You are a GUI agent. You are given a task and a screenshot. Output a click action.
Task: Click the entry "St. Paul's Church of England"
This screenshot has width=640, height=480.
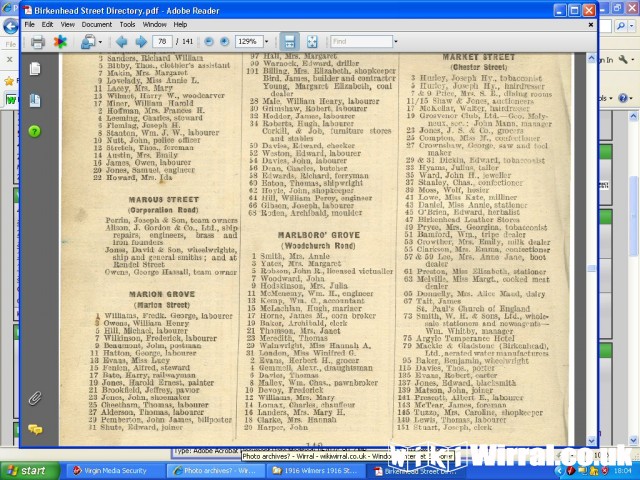[473, 309]
